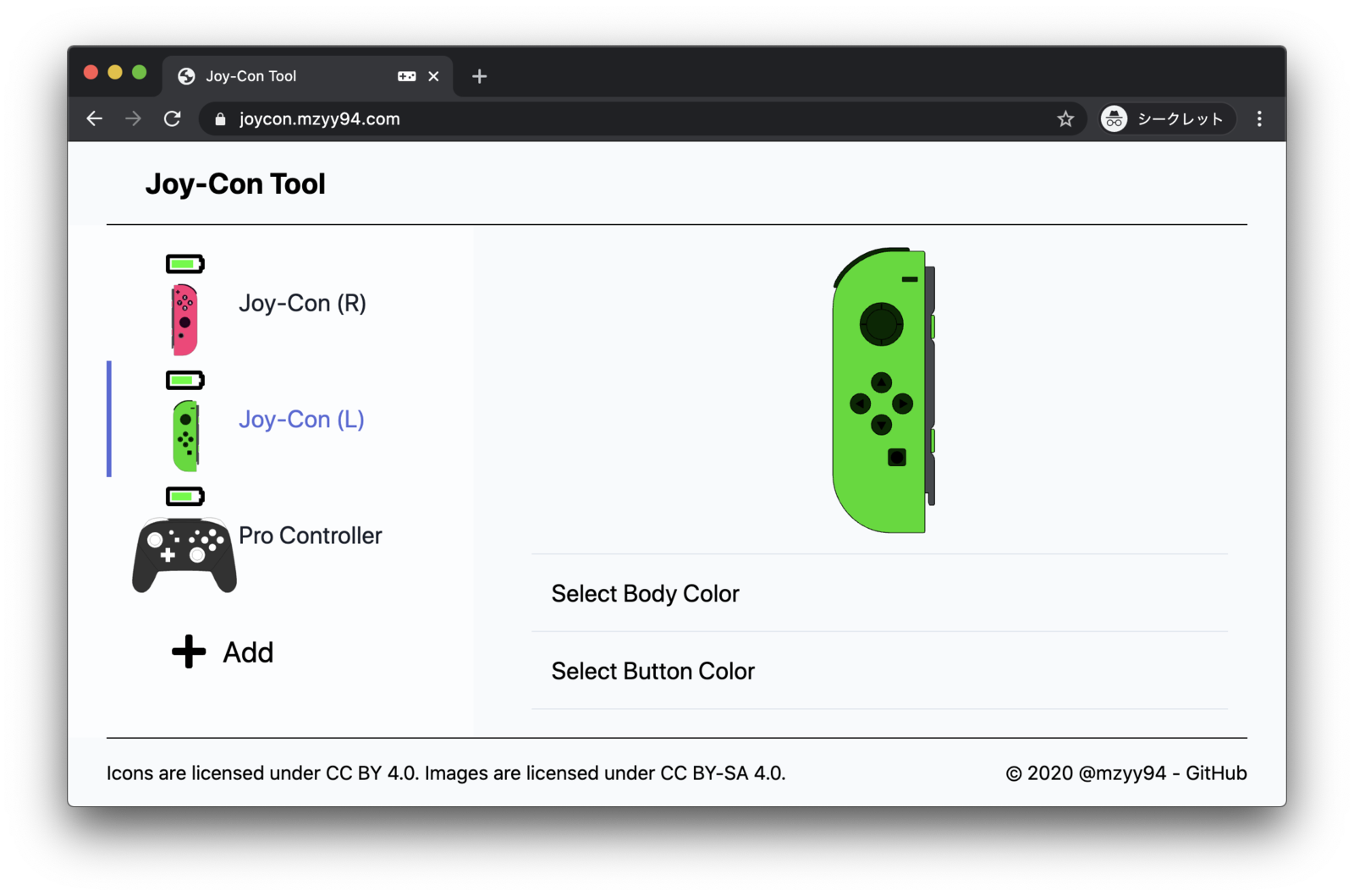Click the analog stick on the large Joy-Con
The height and width of the screenshot is (896, 1354).
[881, 324]
